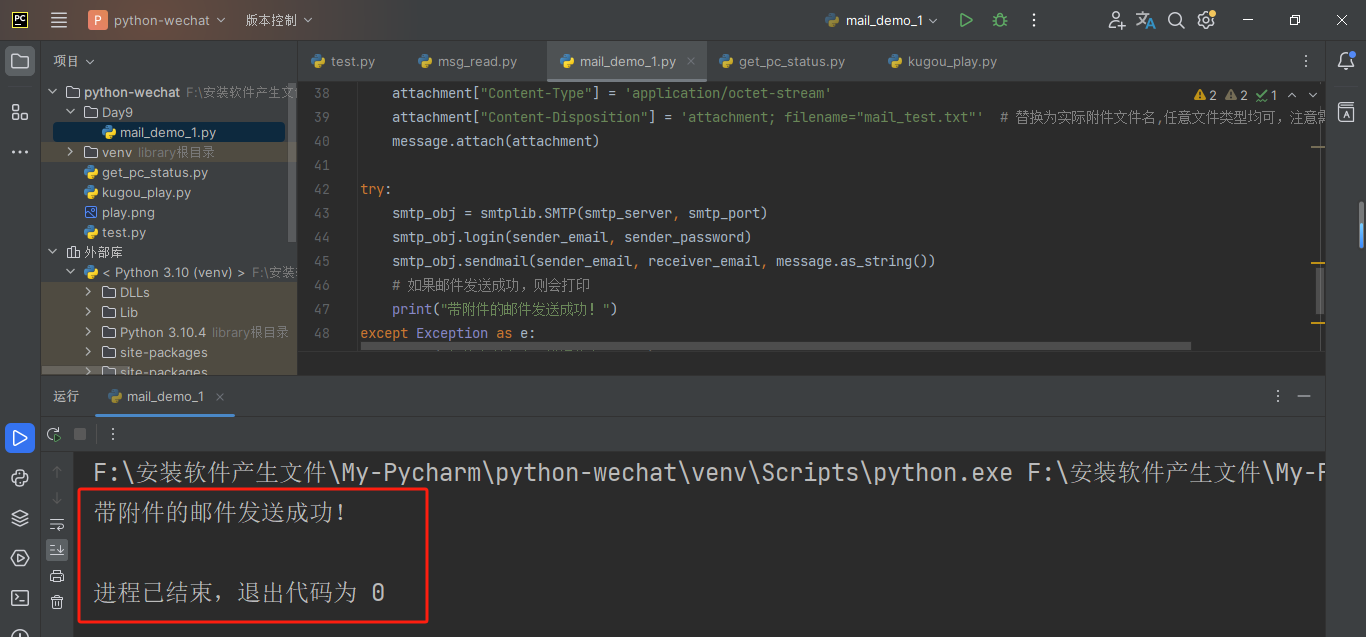Screen dimensions: 1366x637
Task: Click the Debug bug icon
Action: [x=999, y=19]
